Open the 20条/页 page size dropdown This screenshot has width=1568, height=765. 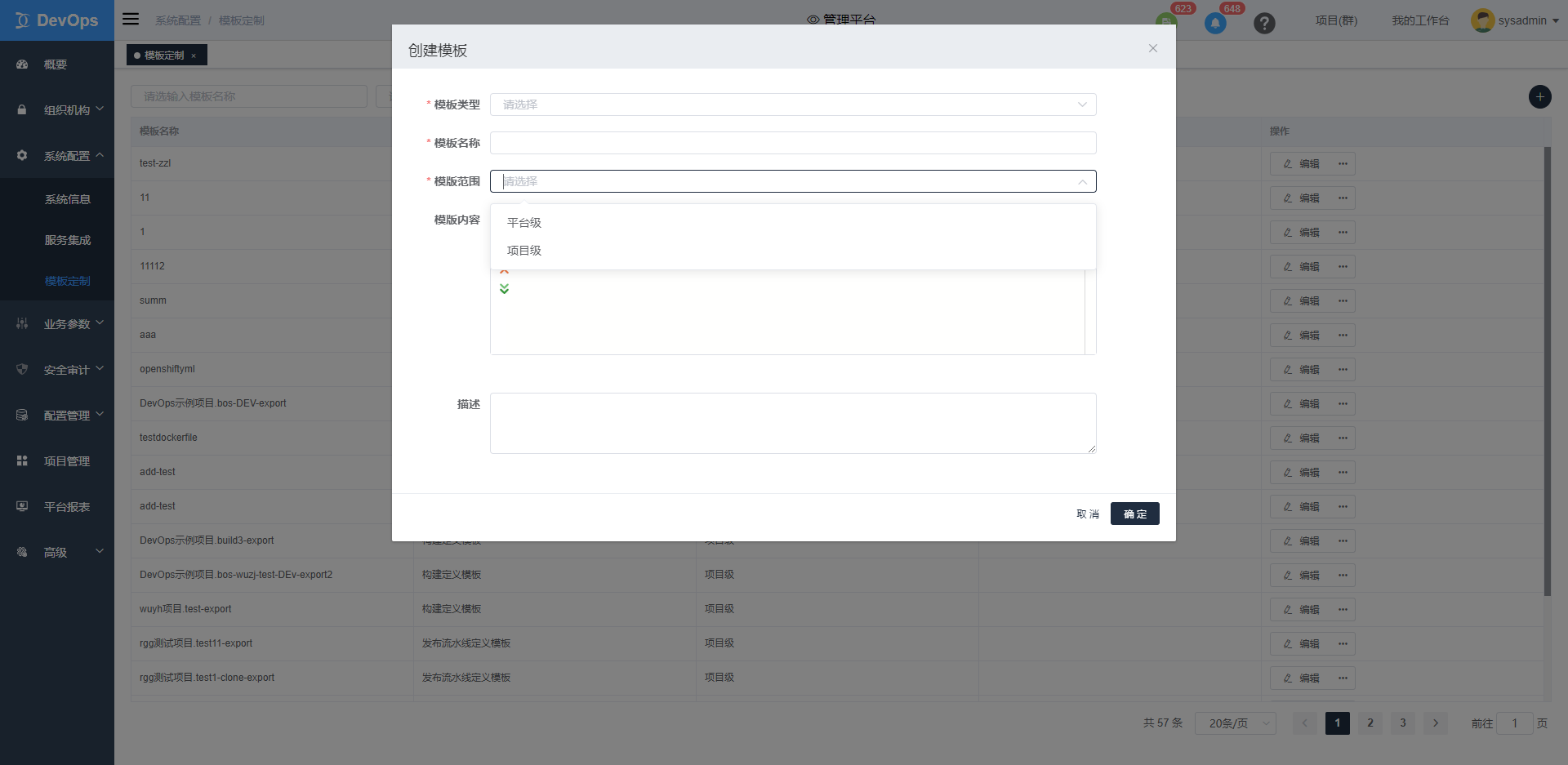pos(1235,723)
